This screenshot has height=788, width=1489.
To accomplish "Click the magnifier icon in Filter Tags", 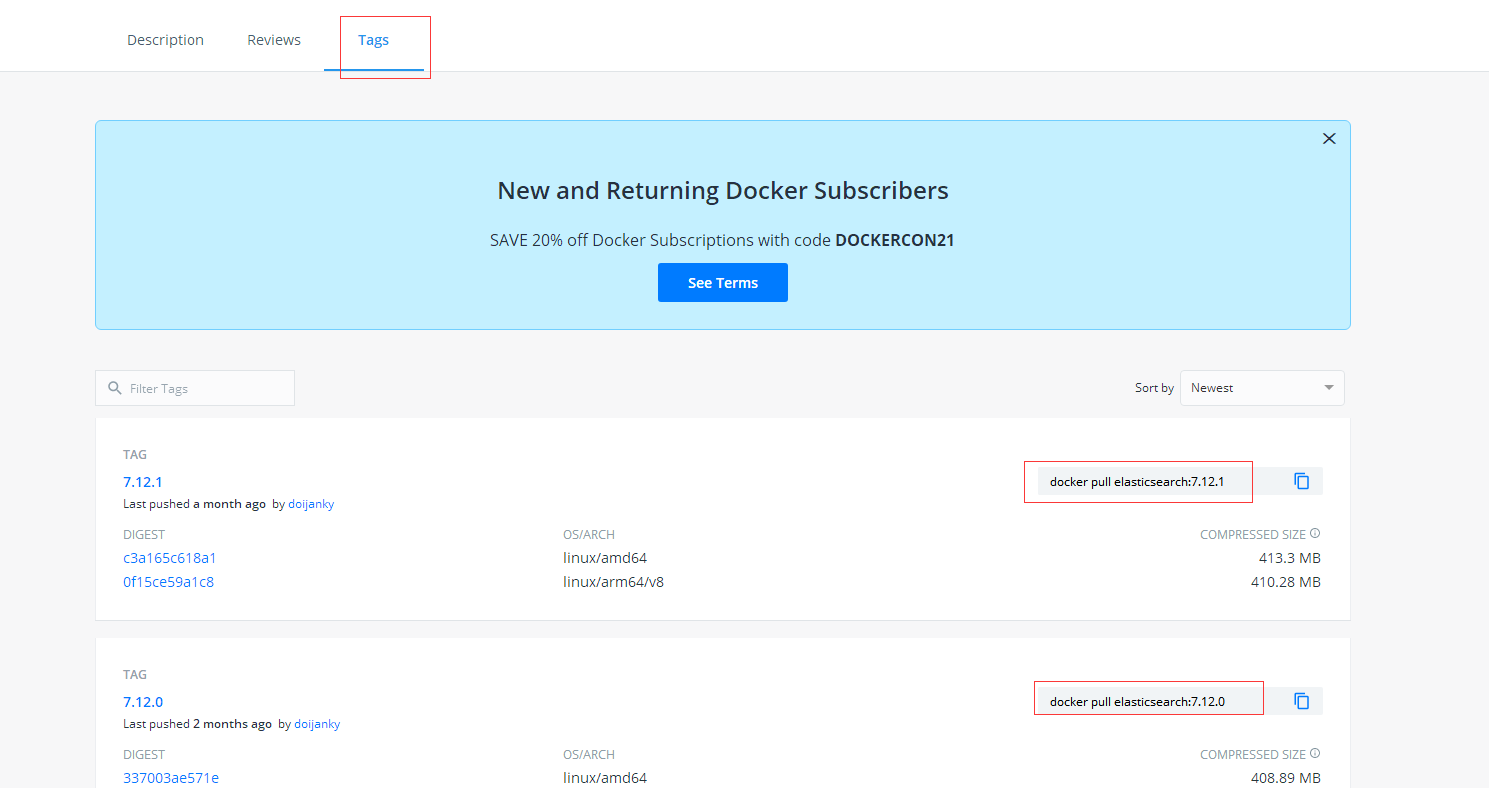I will pos(115,388).
